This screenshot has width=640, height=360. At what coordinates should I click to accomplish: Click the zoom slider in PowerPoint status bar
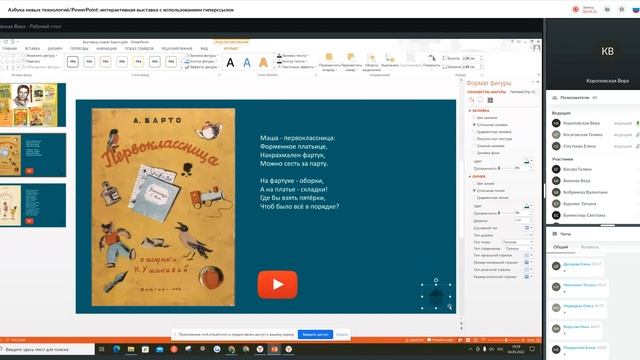click(x=506, y=340)
